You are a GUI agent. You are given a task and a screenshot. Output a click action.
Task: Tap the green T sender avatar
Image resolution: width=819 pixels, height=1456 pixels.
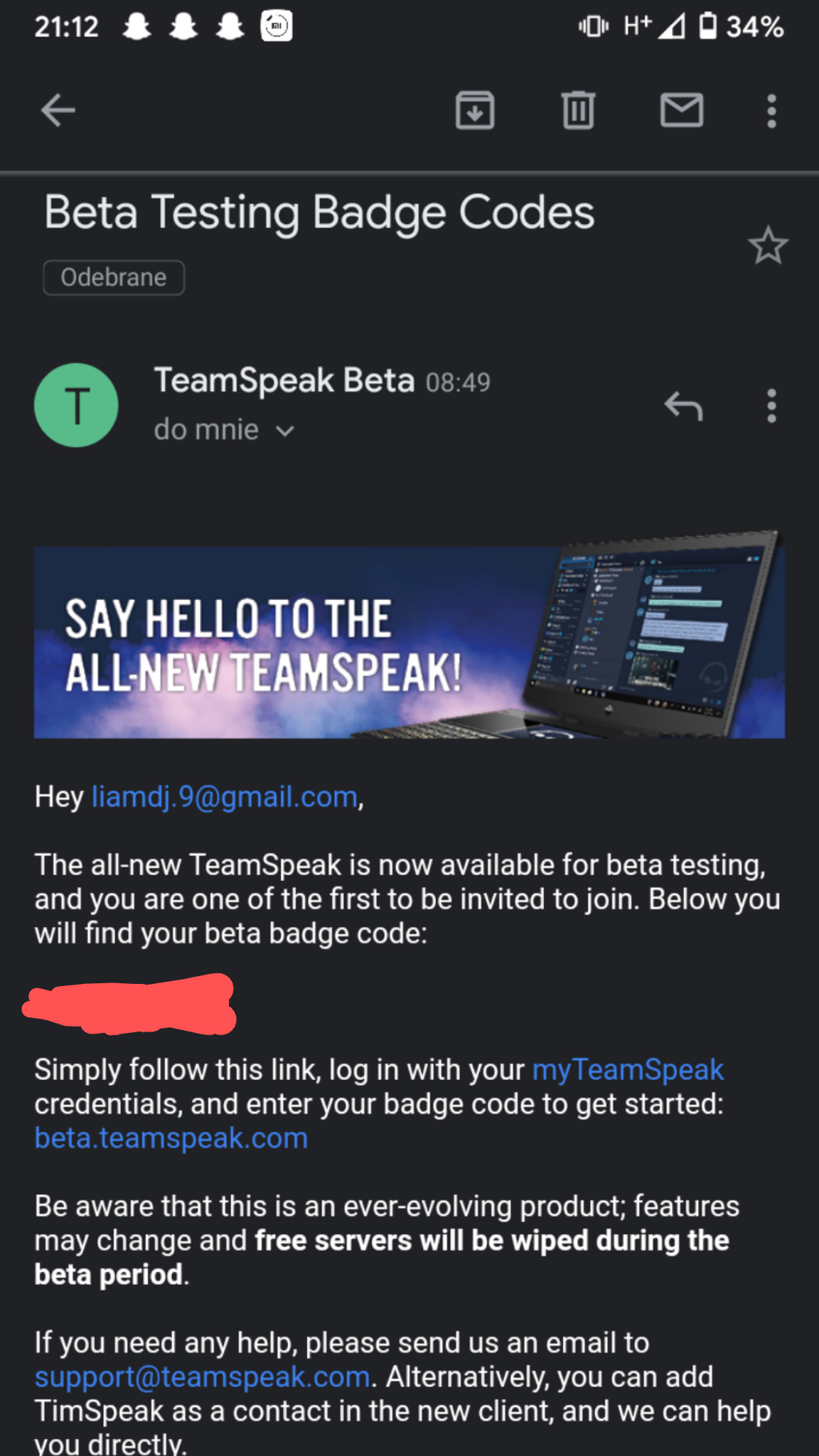coord(76,405)
